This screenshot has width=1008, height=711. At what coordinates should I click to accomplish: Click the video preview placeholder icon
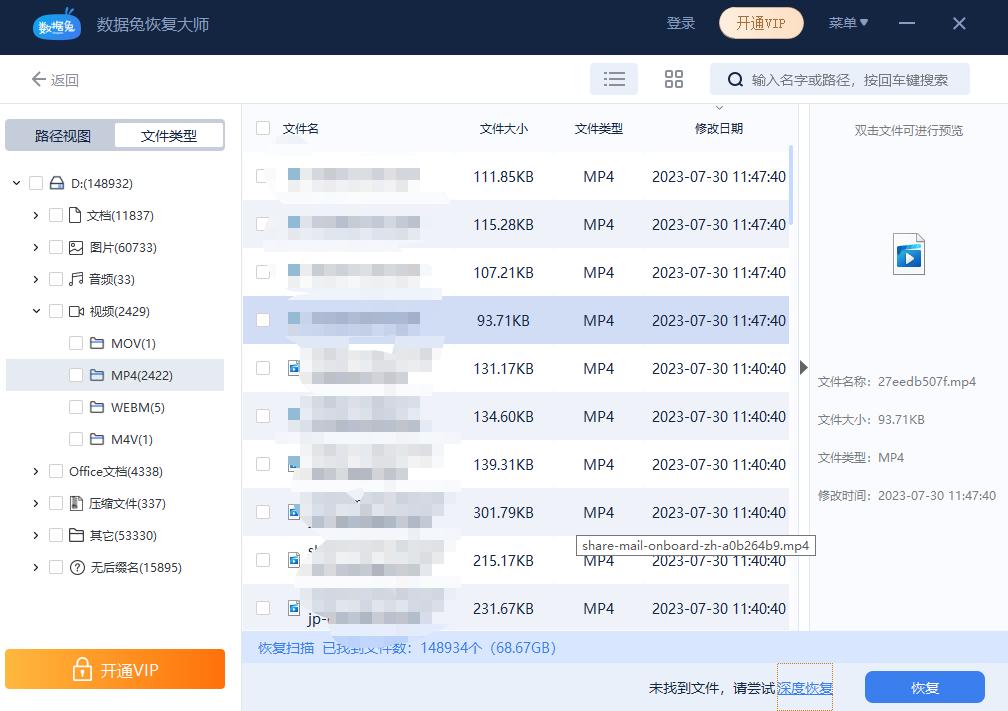tap(908, 253)
